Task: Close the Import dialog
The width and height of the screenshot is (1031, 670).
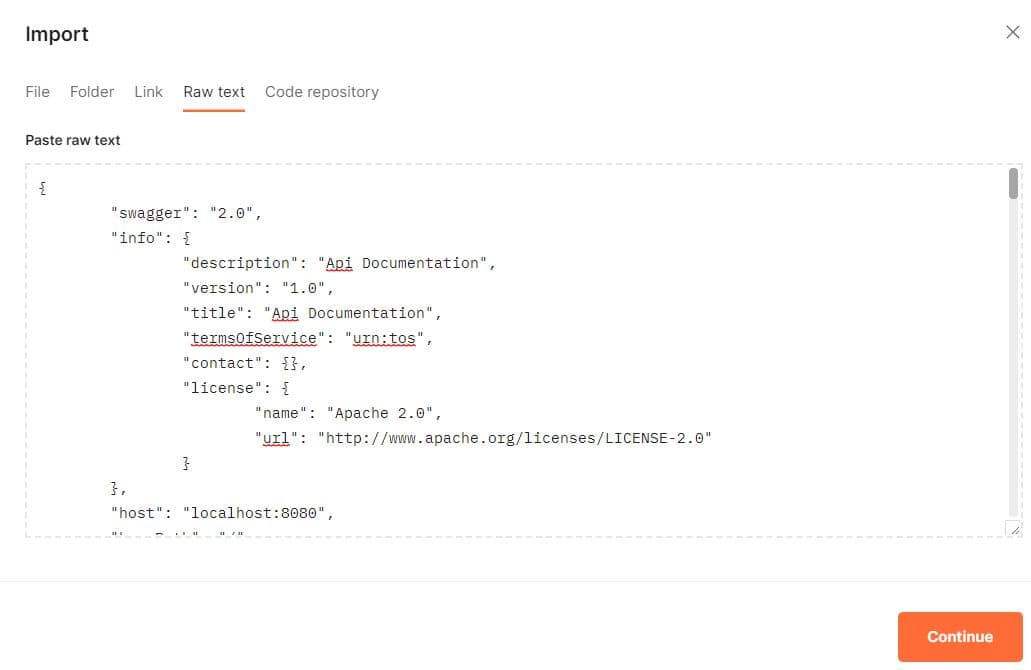Action: pyautogui.click(x=1012, y=32)
